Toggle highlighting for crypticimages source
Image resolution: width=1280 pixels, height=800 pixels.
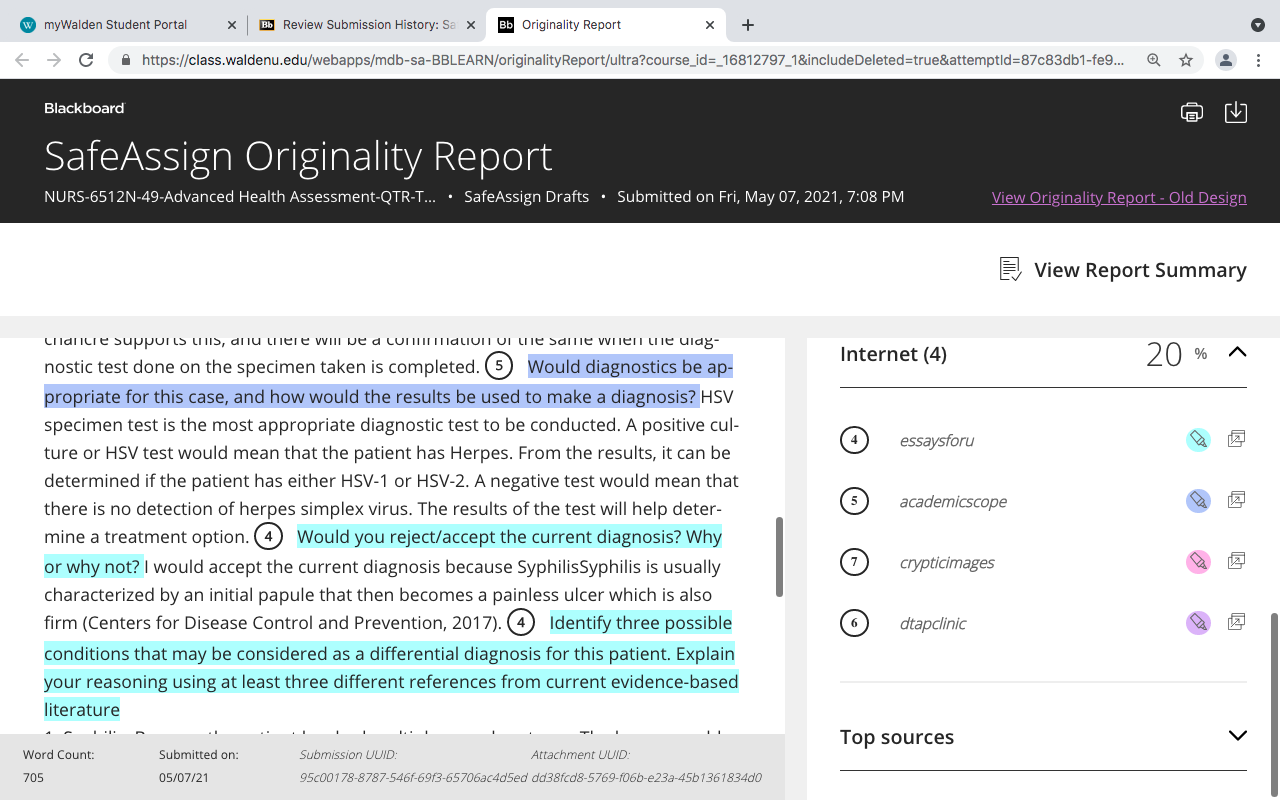(x=1198, y=562)
